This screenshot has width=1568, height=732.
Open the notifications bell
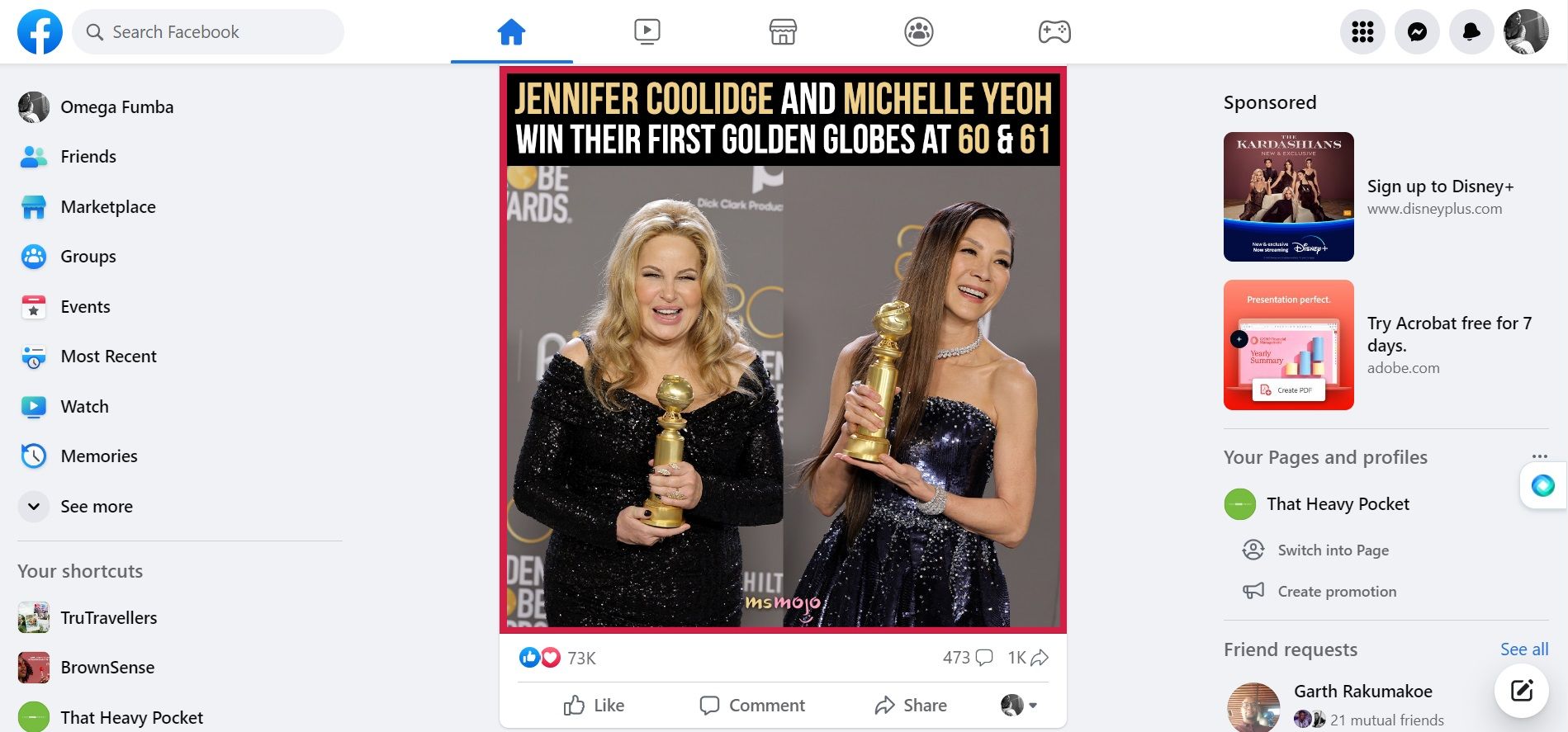(x=1471, y=31)
